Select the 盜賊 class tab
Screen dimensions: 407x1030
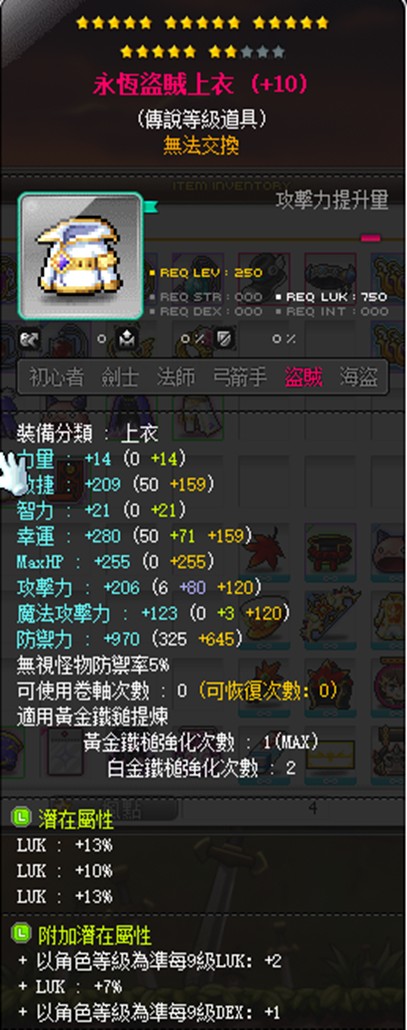(303, 377)
